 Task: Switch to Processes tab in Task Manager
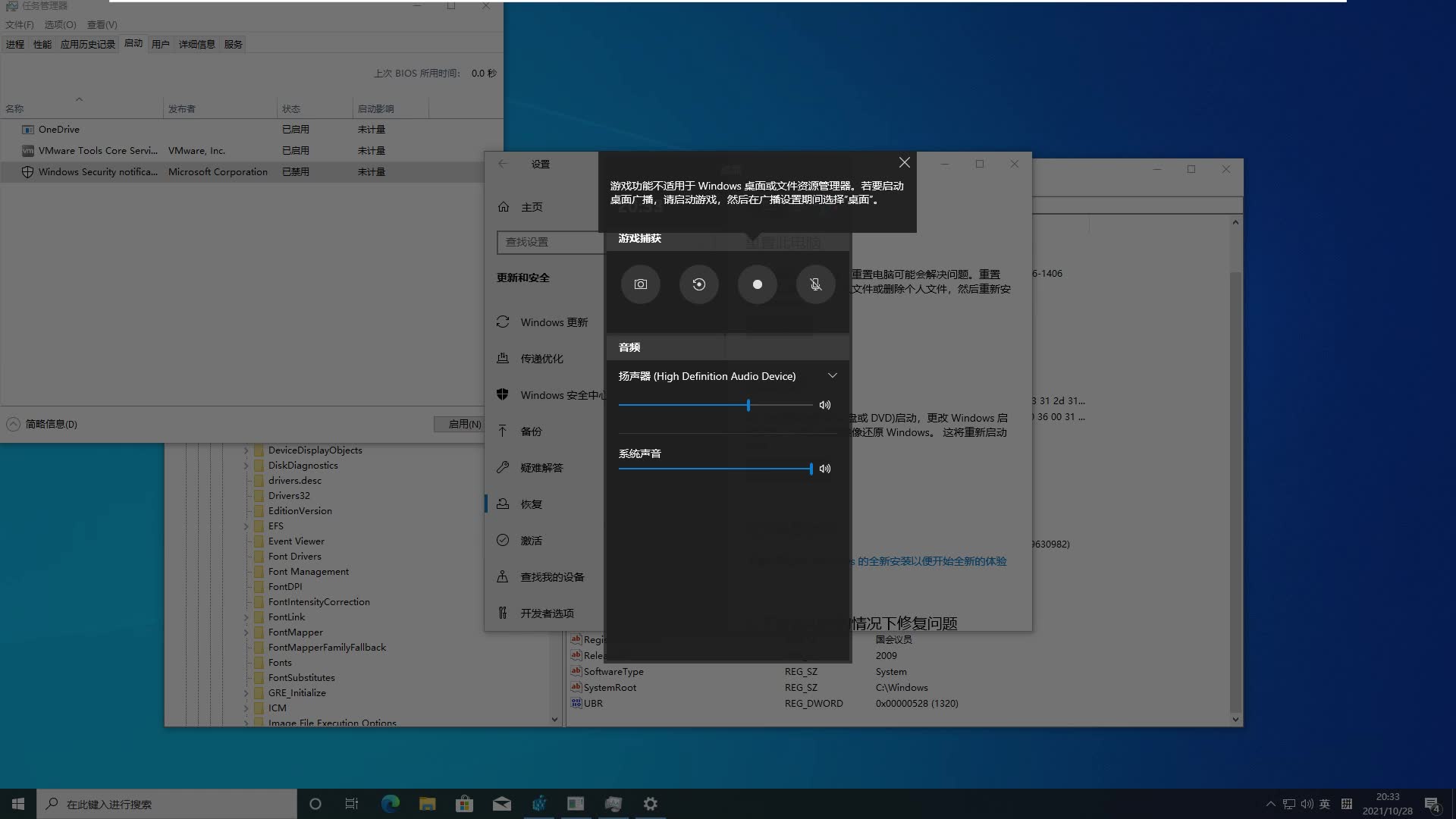click(x=15, y=44)
